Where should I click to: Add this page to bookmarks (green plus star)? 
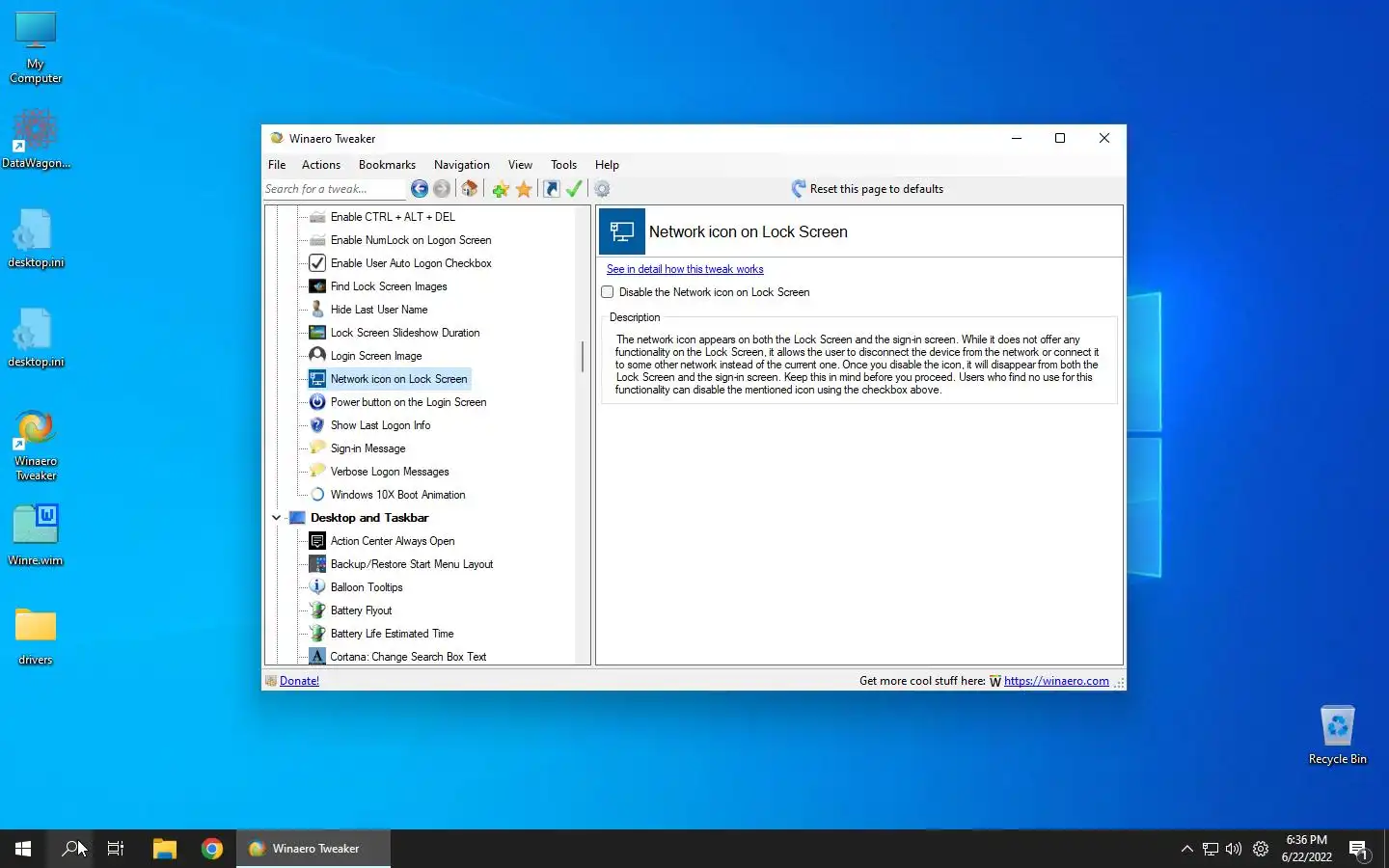pos(501,189)
